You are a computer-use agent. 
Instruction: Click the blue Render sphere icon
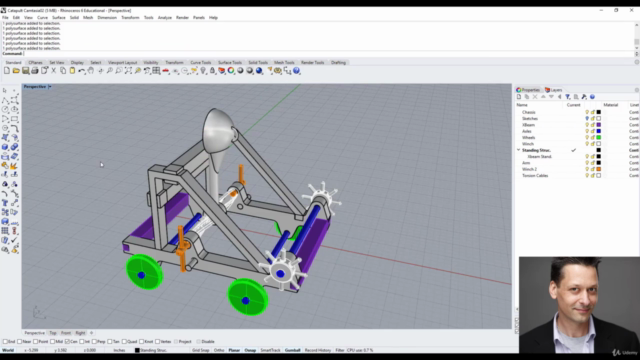pyautogui.click(x=259, y=71)
